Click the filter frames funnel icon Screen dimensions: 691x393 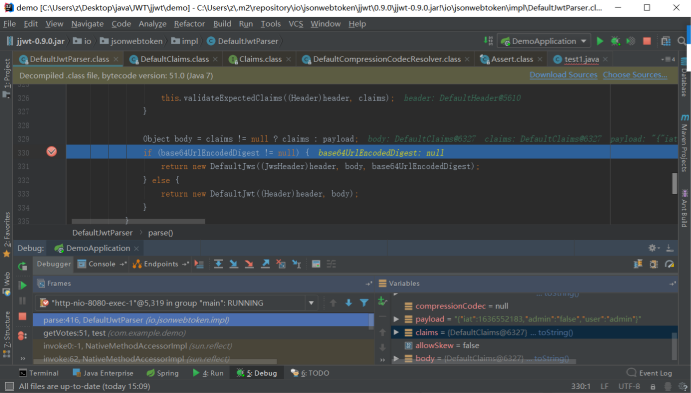click(364, 303)
